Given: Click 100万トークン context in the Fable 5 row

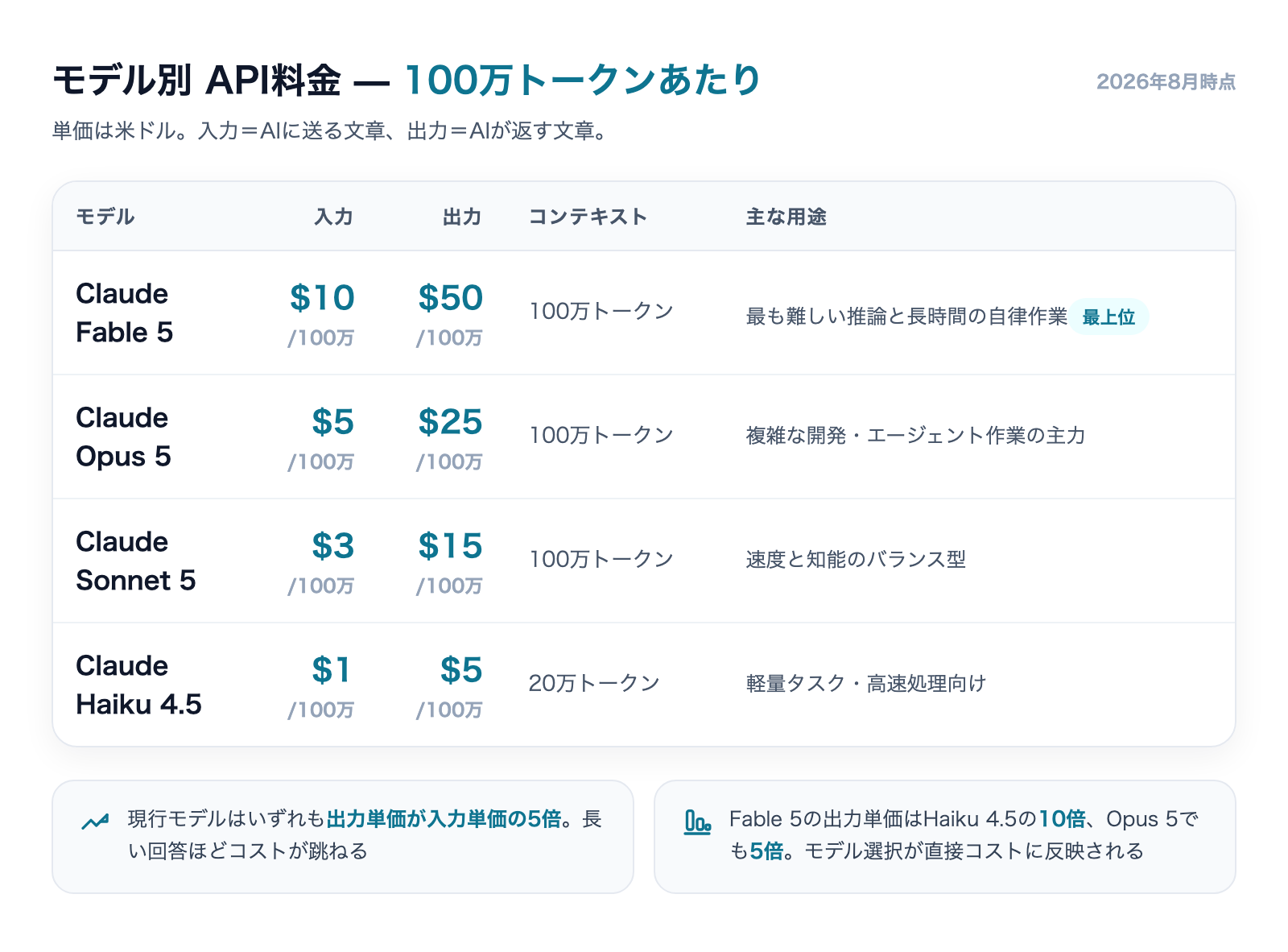Looking at the screenshot, I should click(x=601, y=311).
